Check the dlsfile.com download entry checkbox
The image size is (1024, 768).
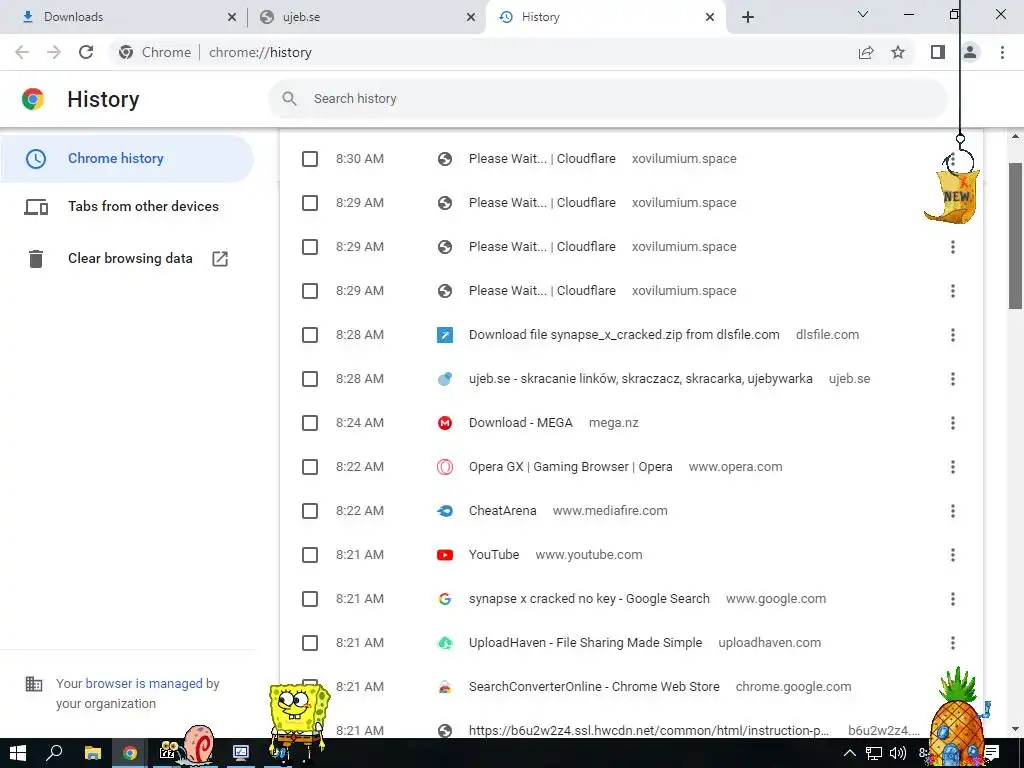tap(310, 335)
